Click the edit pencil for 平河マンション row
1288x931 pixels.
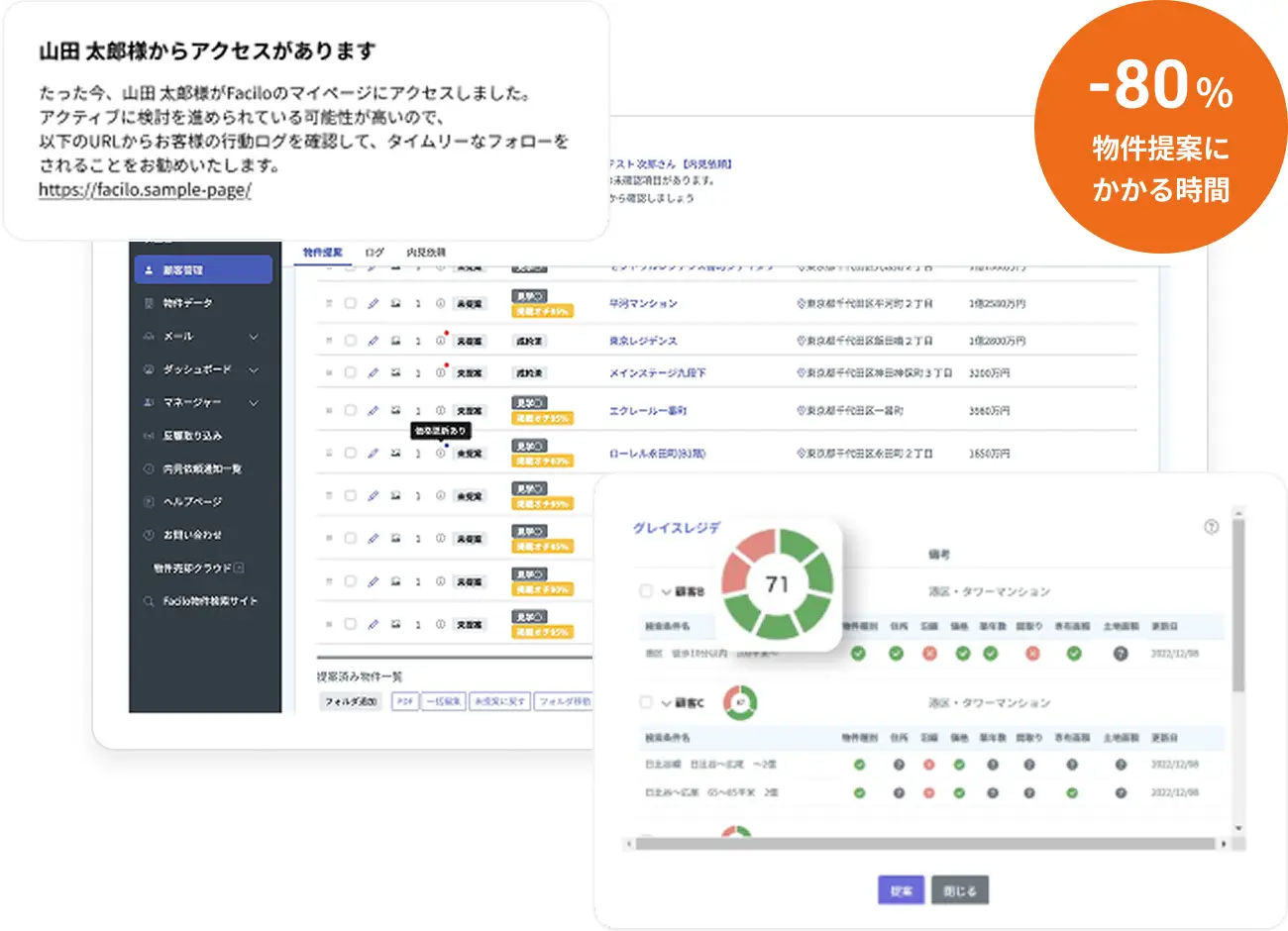374,304
